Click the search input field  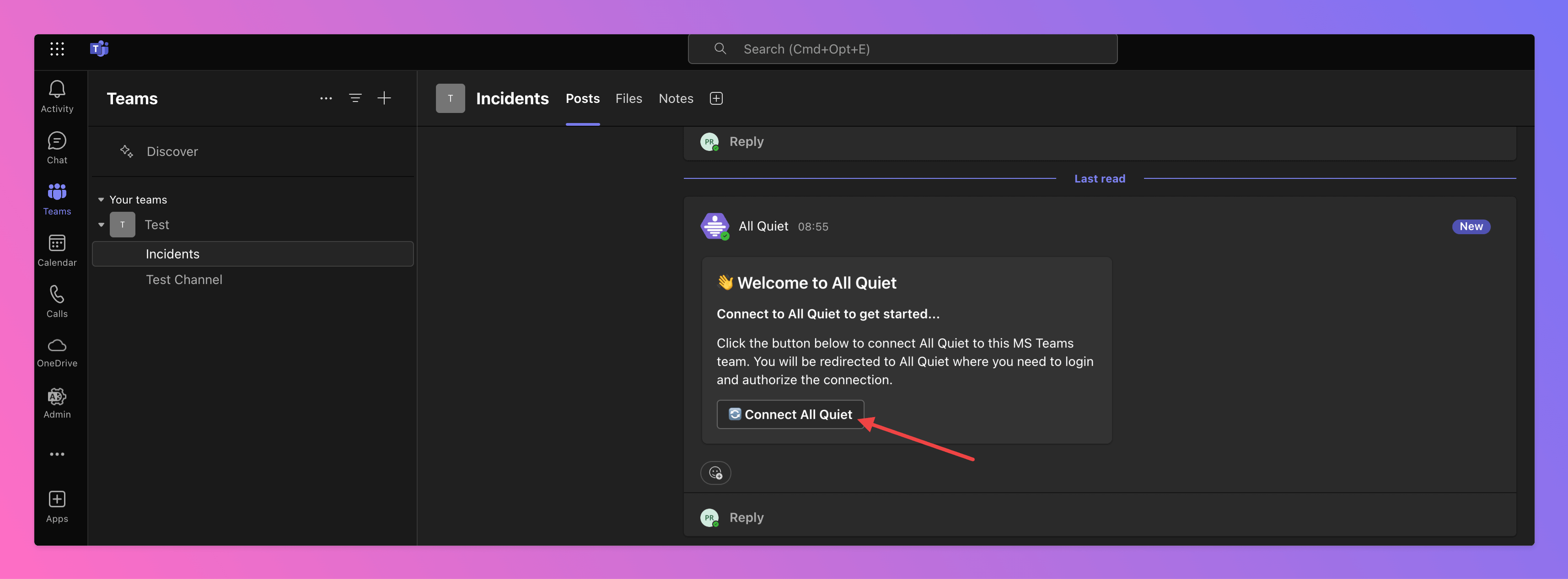tap(902, 49)
